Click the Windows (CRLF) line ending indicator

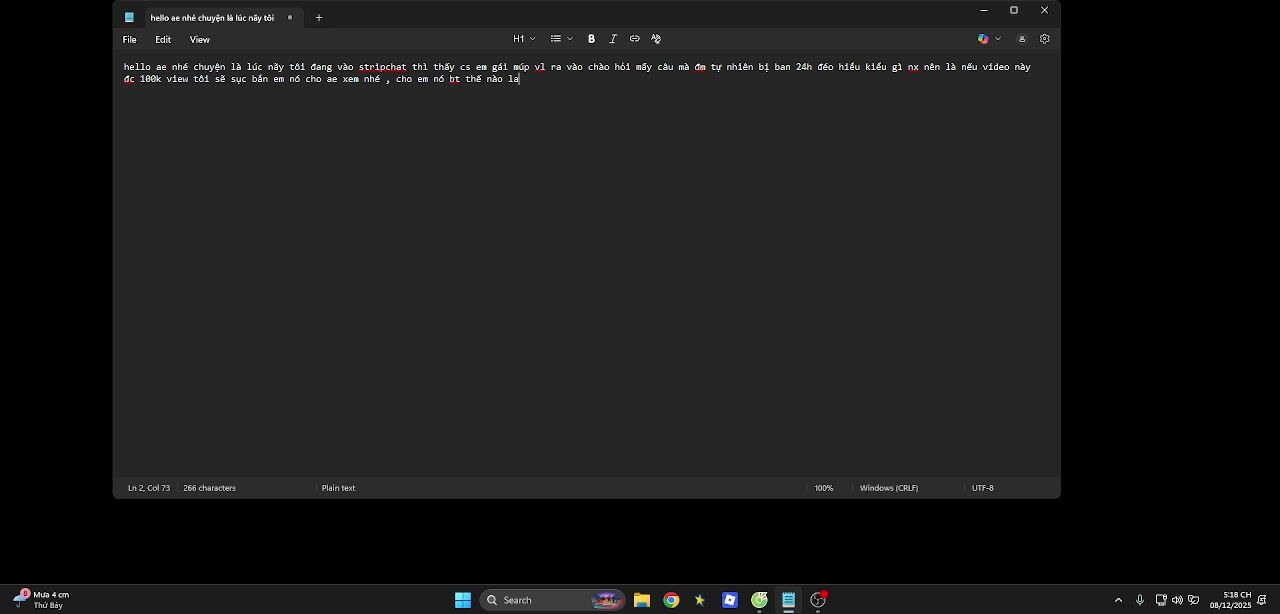pos(889,488)
